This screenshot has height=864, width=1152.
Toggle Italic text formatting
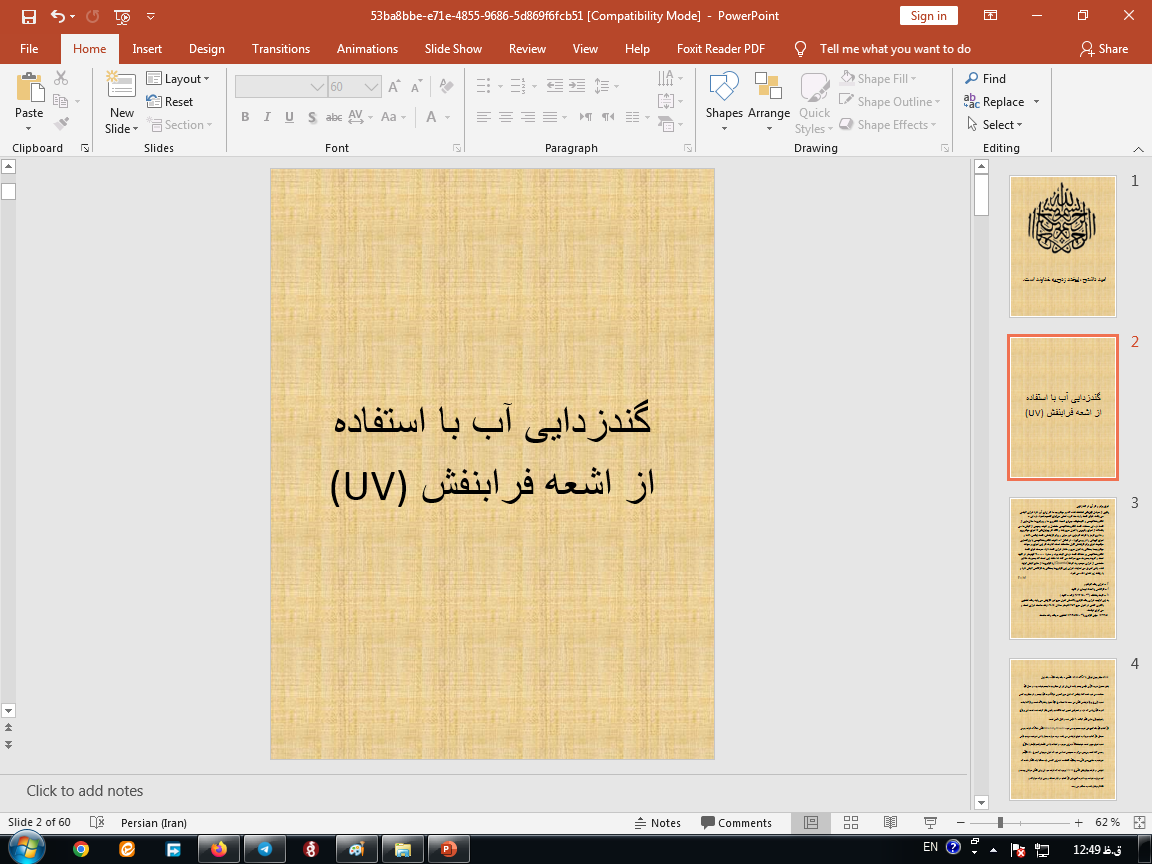[267, 117]
